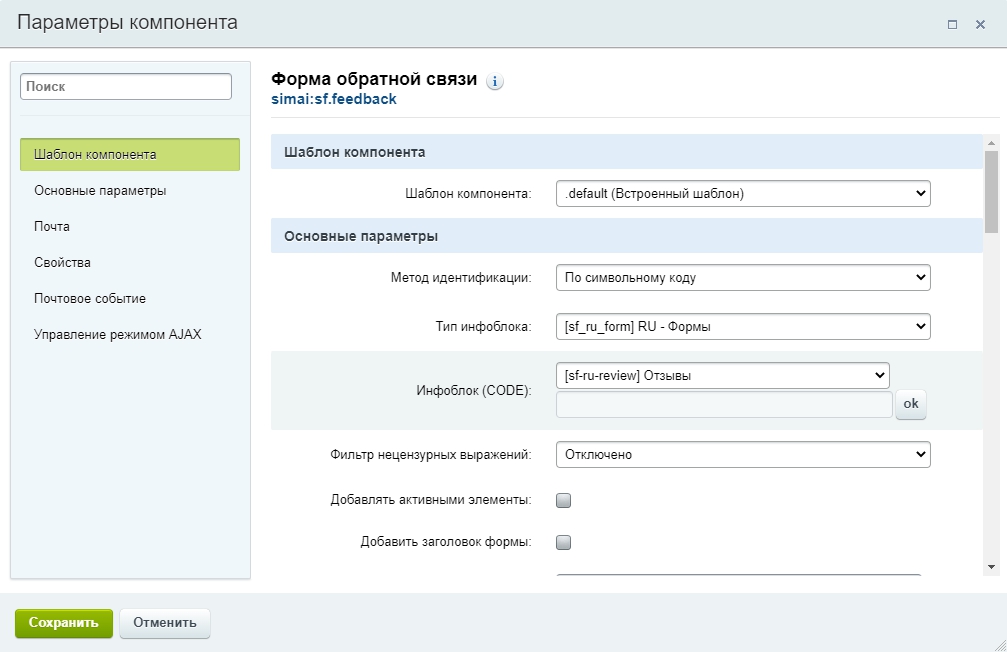Click the "ok" button next to infoblock code
Image resolution: width=1007 pixels, height=652 pixels.
(x=911, y=404)
